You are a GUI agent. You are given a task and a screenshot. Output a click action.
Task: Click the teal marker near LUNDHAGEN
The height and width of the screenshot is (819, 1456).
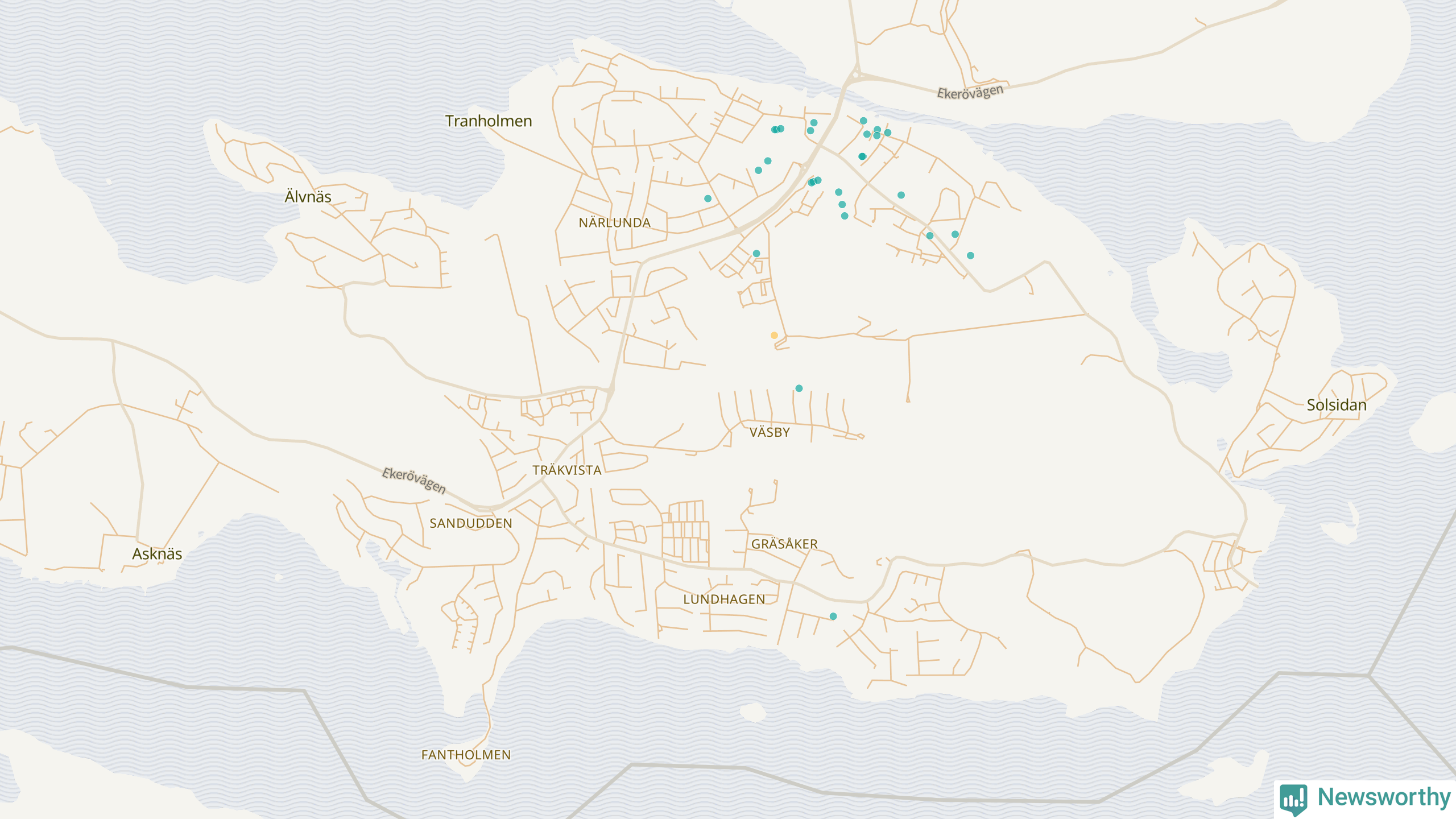[x=833, y=617]
